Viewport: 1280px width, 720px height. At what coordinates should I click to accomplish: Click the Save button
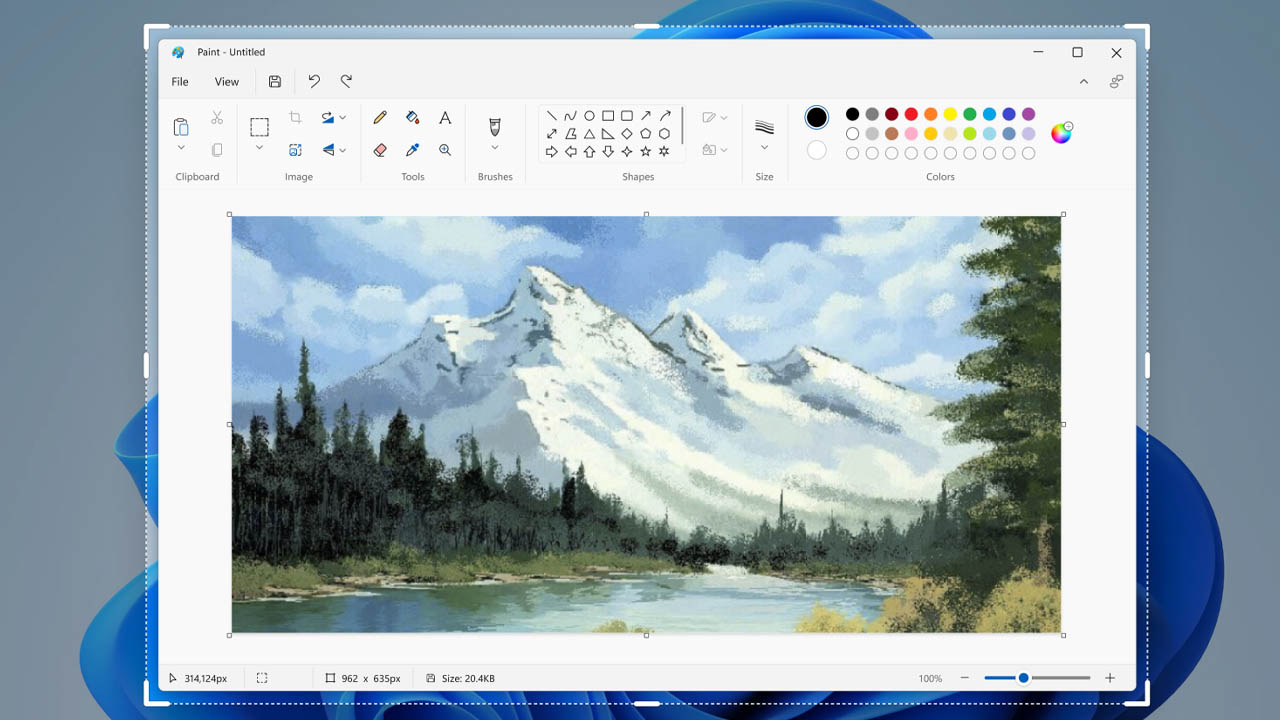tap(274, 81)
